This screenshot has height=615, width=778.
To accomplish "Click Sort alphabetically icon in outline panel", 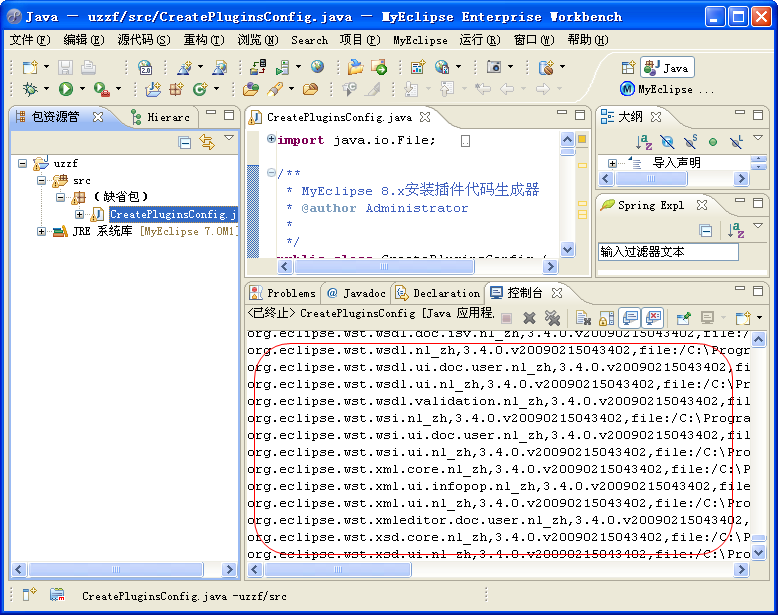I will click(x=644, y=142).
